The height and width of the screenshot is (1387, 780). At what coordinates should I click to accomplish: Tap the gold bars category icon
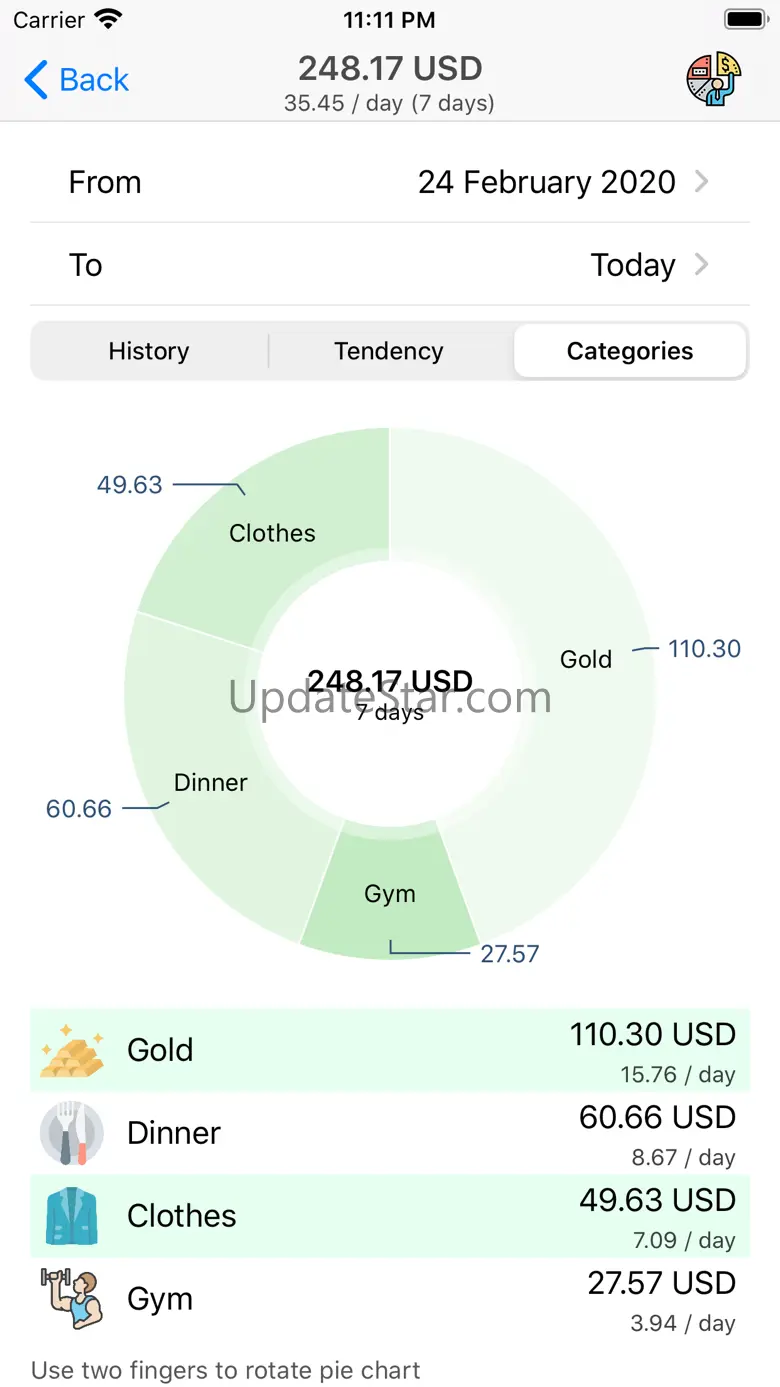[x=71, y=1050]
